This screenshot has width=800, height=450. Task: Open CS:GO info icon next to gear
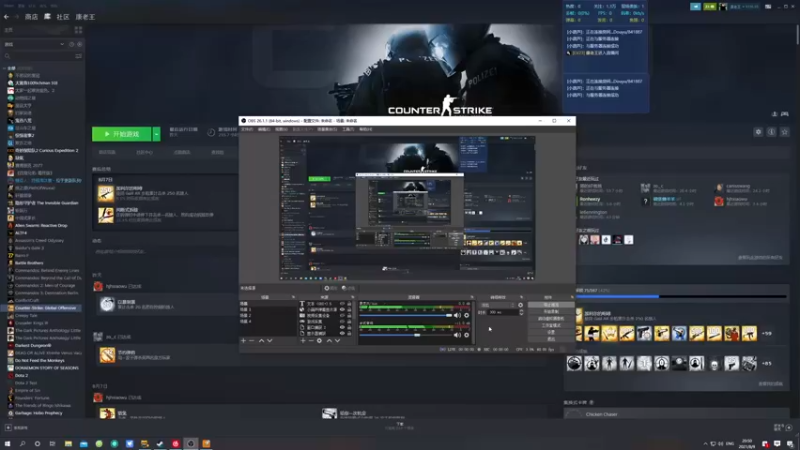coord(771,132)
